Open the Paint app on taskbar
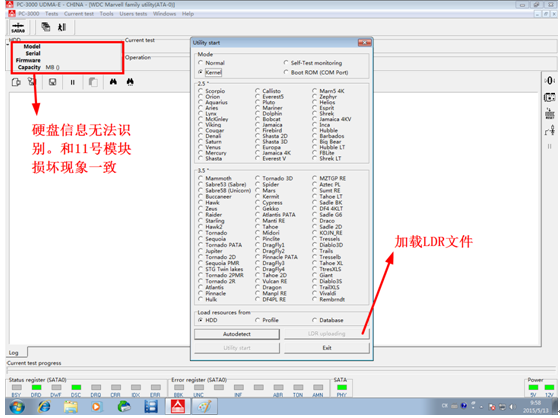560x418 pixels. [205, 407]
